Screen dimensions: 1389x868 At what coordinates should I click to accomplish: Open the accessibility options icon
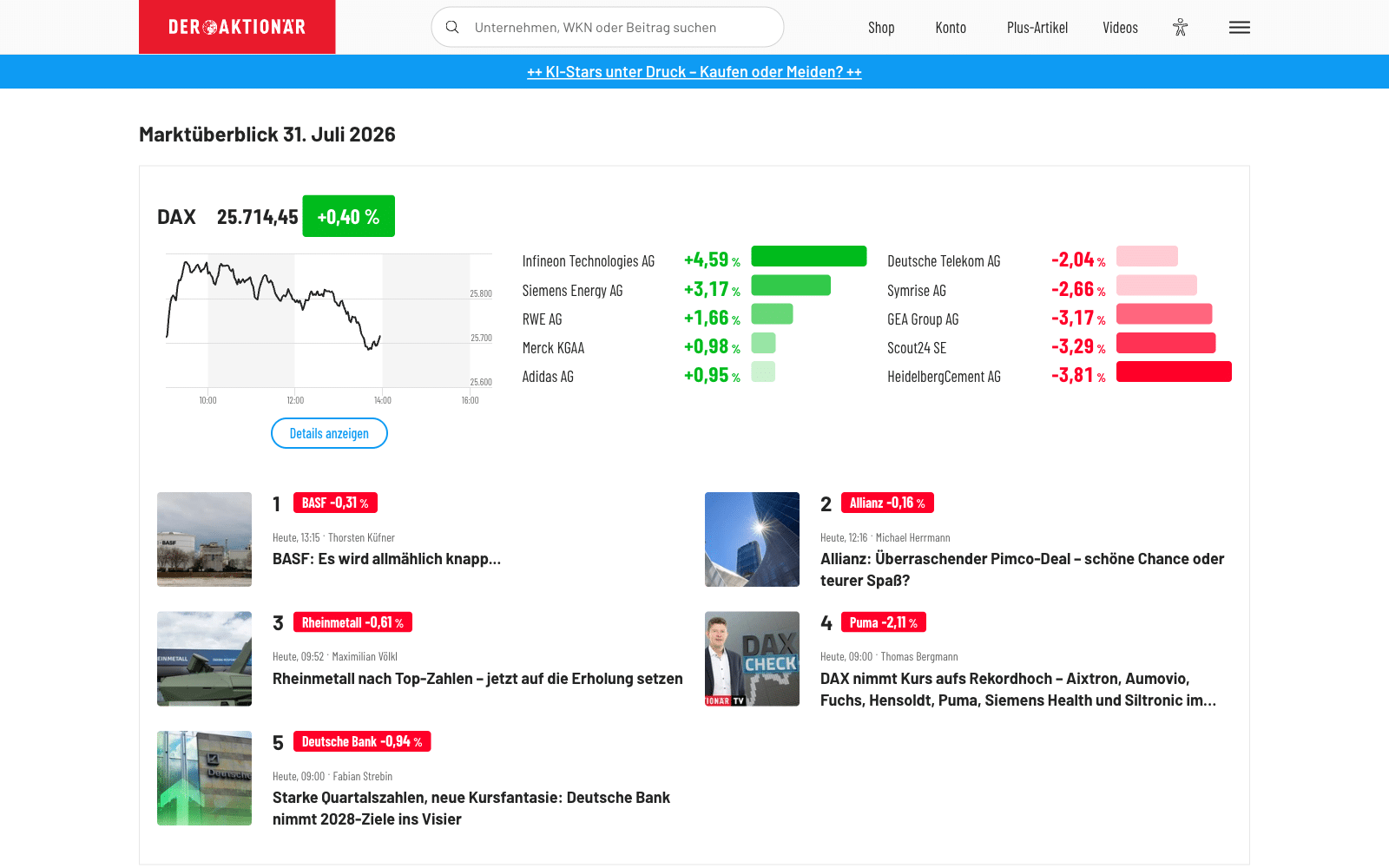click(1180, 27)
